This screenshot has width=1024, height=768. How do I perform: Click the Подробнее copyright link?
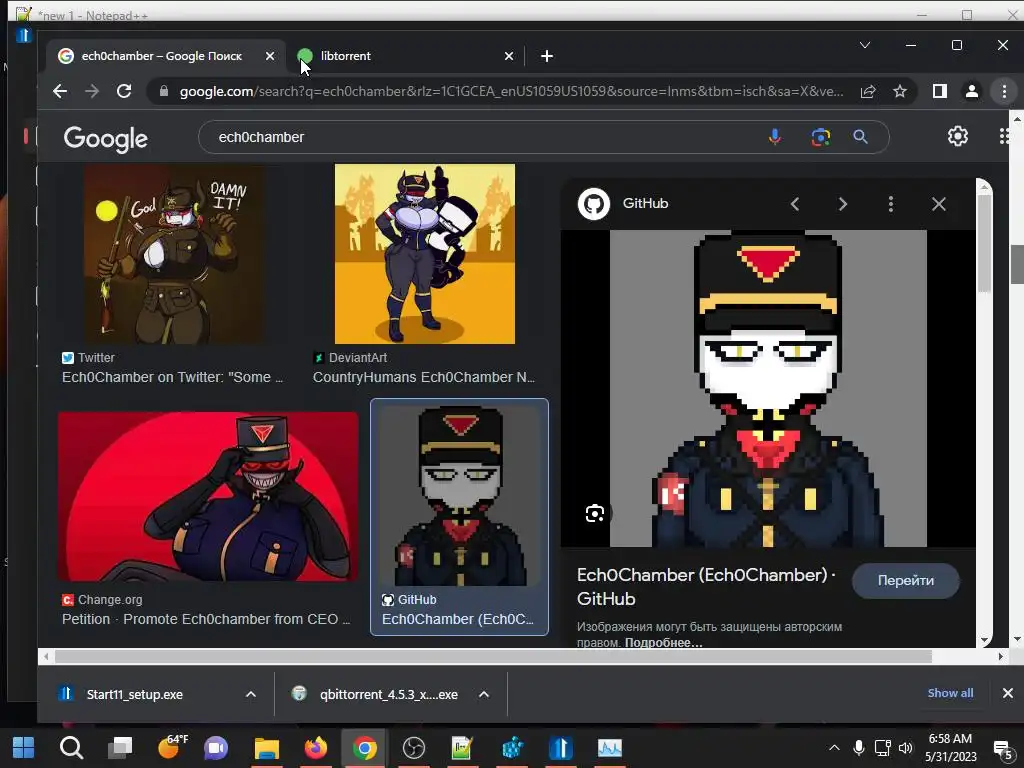(x=664, y=643)
